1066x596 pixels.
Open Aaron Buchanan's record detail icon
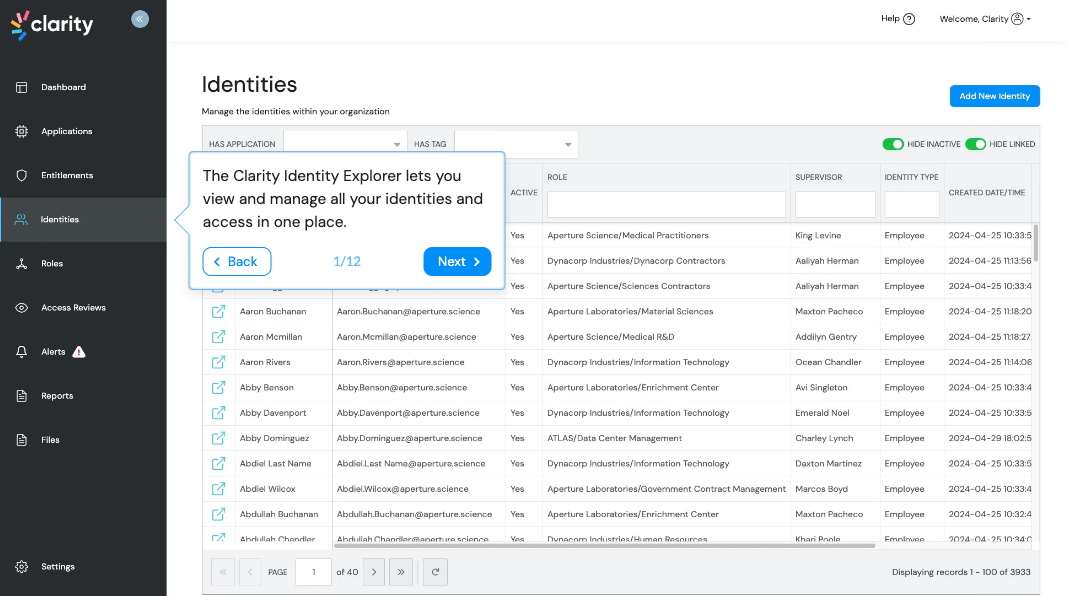[219, 311]
